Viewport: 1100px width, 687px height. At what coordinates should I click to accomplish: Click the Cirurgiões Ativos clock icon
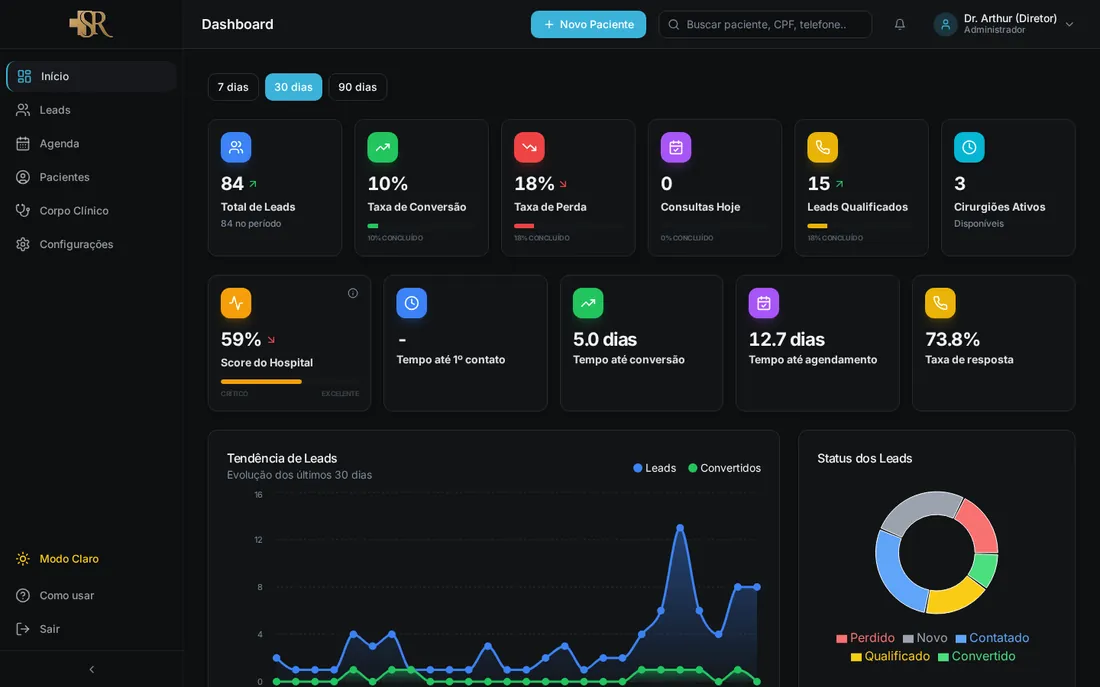[x=969, y=147]
